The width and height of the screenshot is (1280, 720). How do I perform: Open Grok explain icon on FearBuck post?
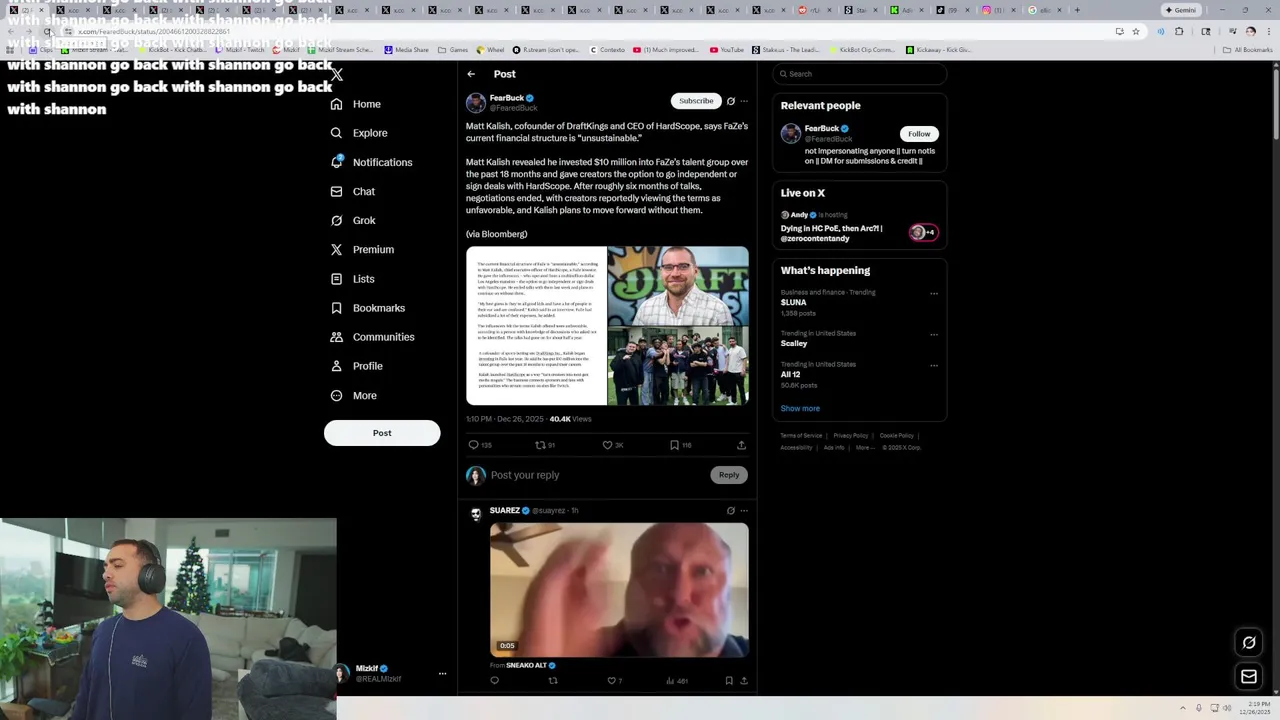(731, 101)
